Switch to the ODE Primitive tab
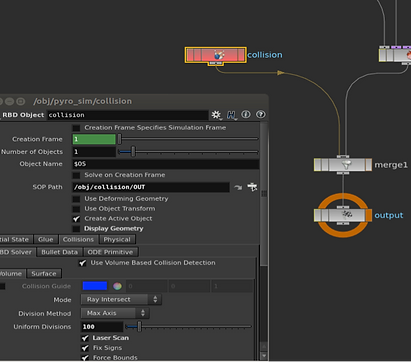 (x=110, y=252)
